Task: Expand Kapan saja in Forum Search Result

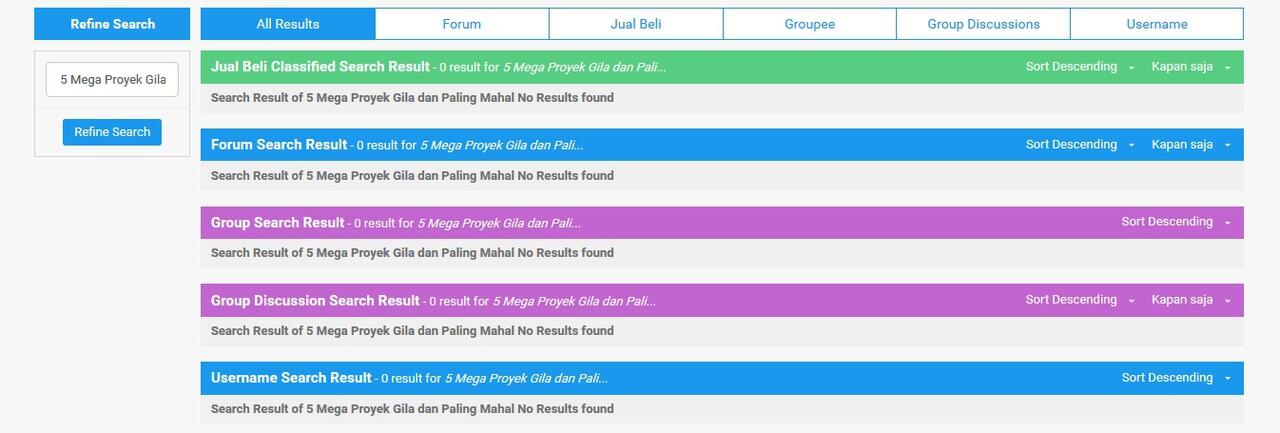Action: click(x=1191, y=145)
